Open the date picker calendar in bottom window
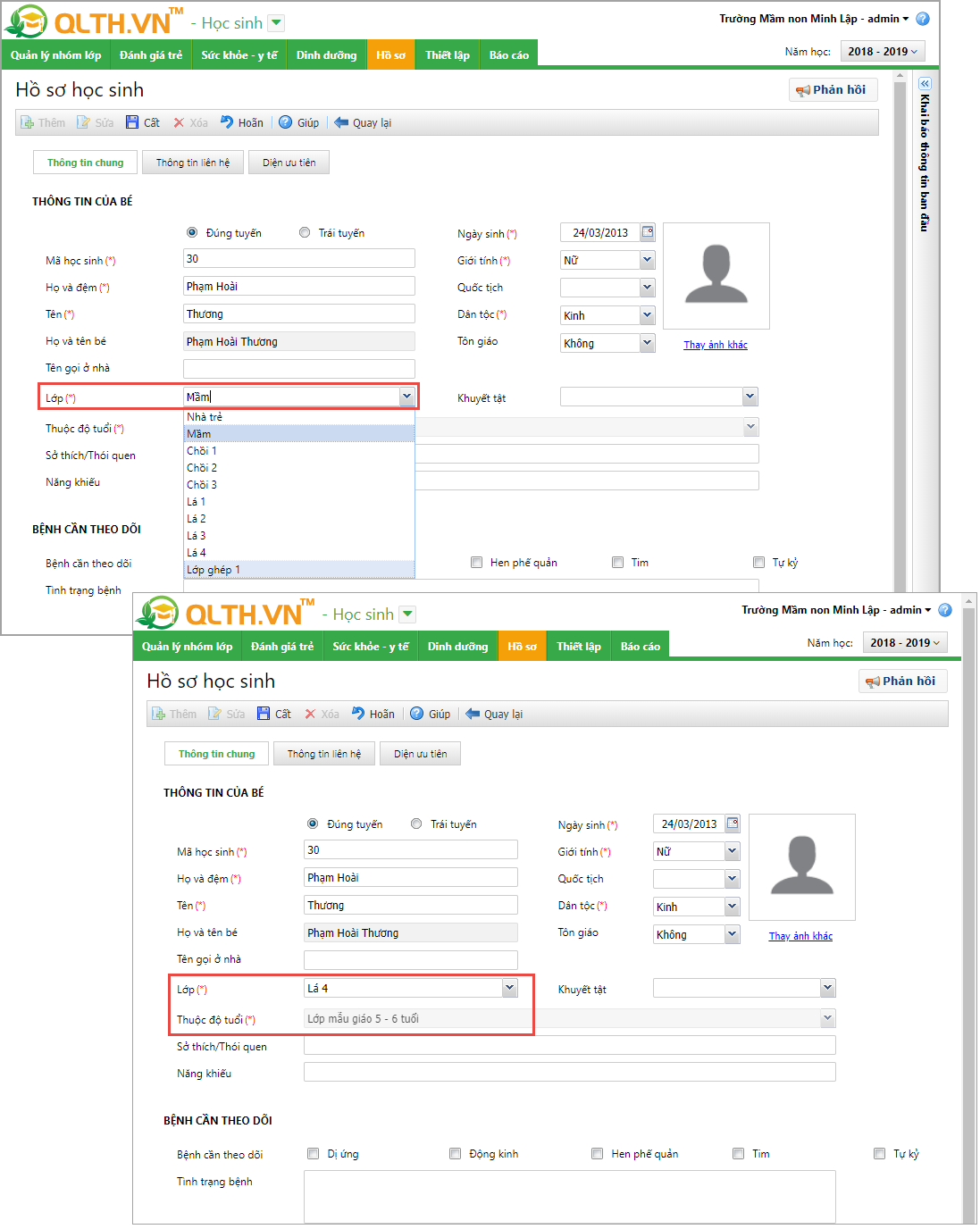The width and height of the screenshot is (980, 1229). [733, 824]
